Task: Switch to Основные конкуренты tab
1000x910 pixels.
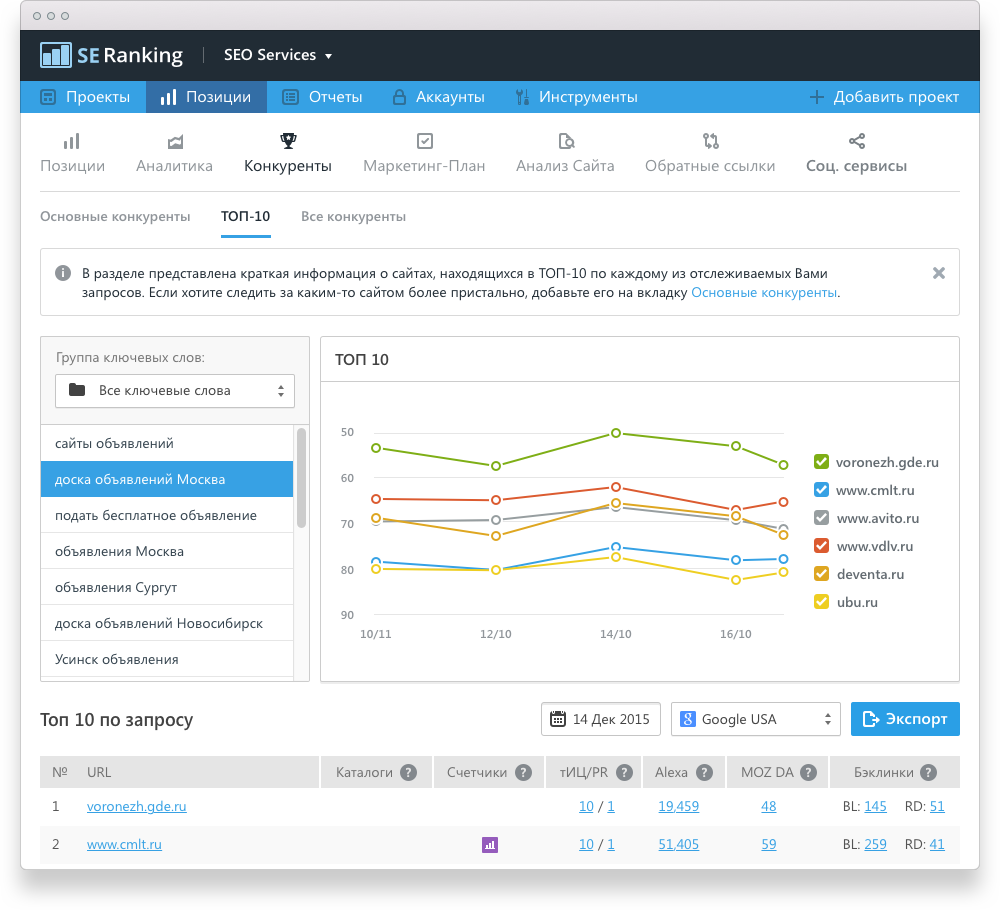Action: coord(115,216)
